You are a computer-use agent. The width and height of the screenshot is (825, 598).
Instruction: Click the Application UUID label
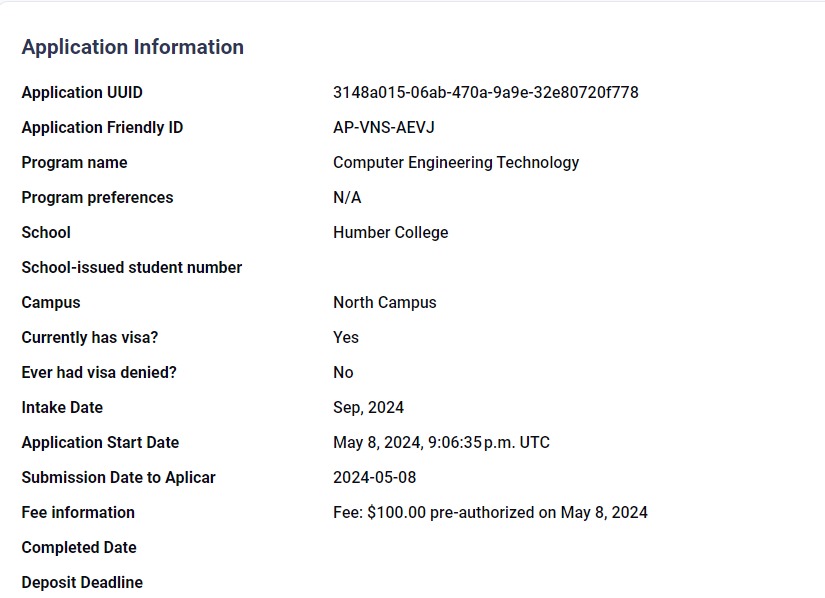coord(82,93)
